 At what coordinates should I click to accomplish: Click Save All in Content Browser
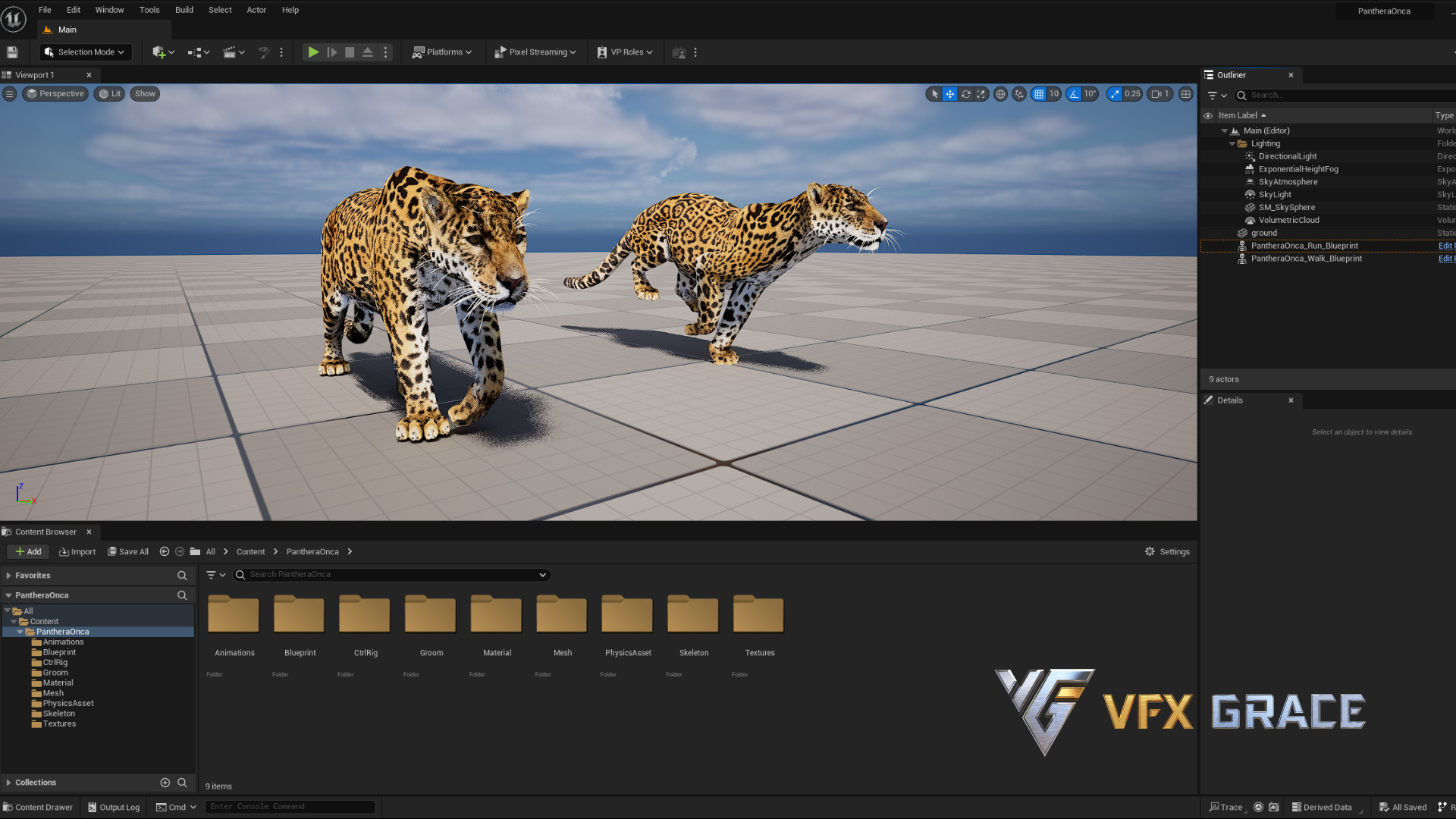coord(128,551)
